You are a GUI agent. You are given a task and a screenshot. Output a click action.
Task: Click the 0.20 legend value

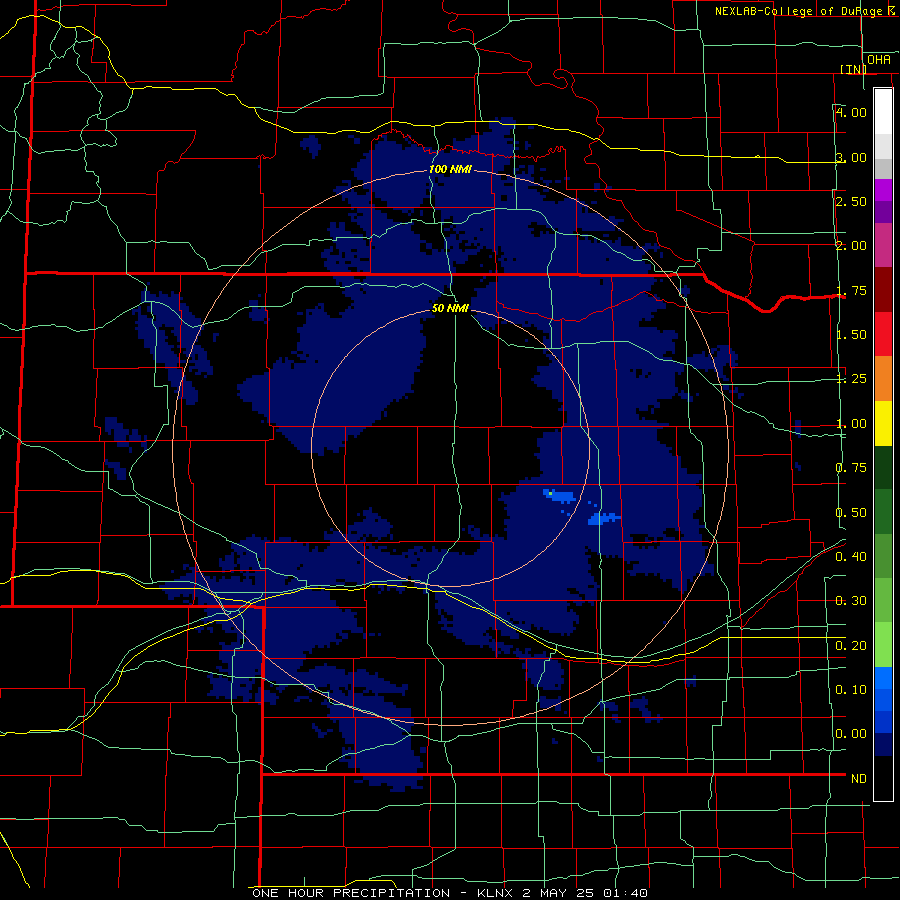click(x=851, y=646)
